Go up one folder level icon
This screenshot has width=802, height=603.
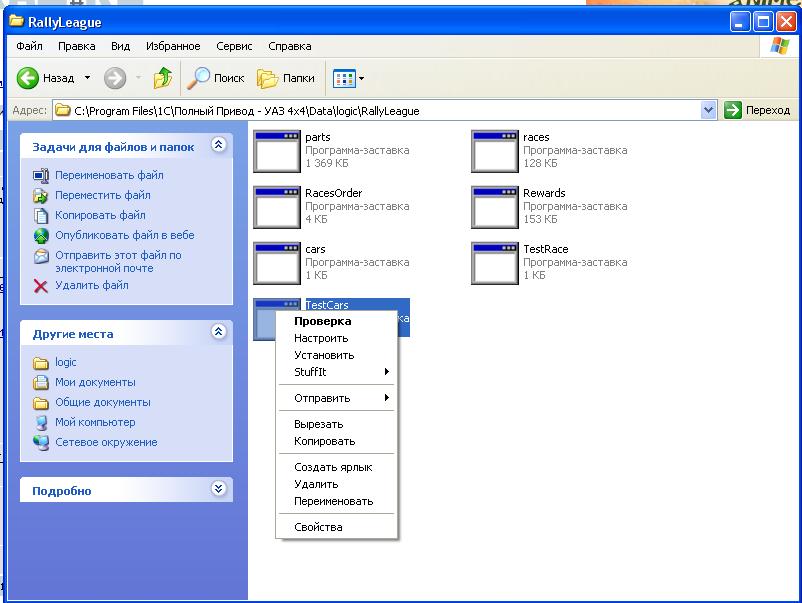point(163,78)
